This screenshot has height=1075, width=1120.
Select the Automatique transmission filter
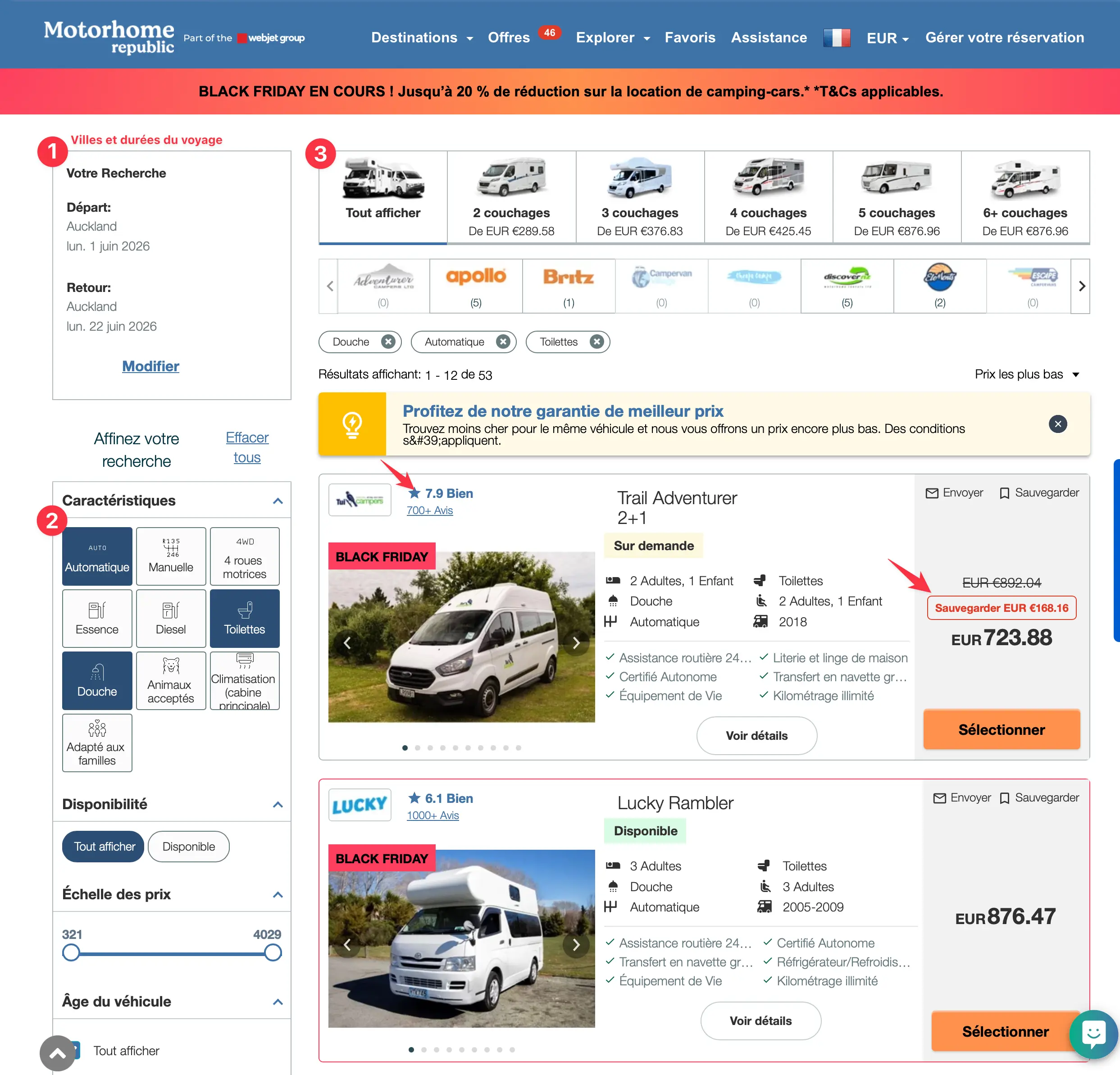(96, 556)
